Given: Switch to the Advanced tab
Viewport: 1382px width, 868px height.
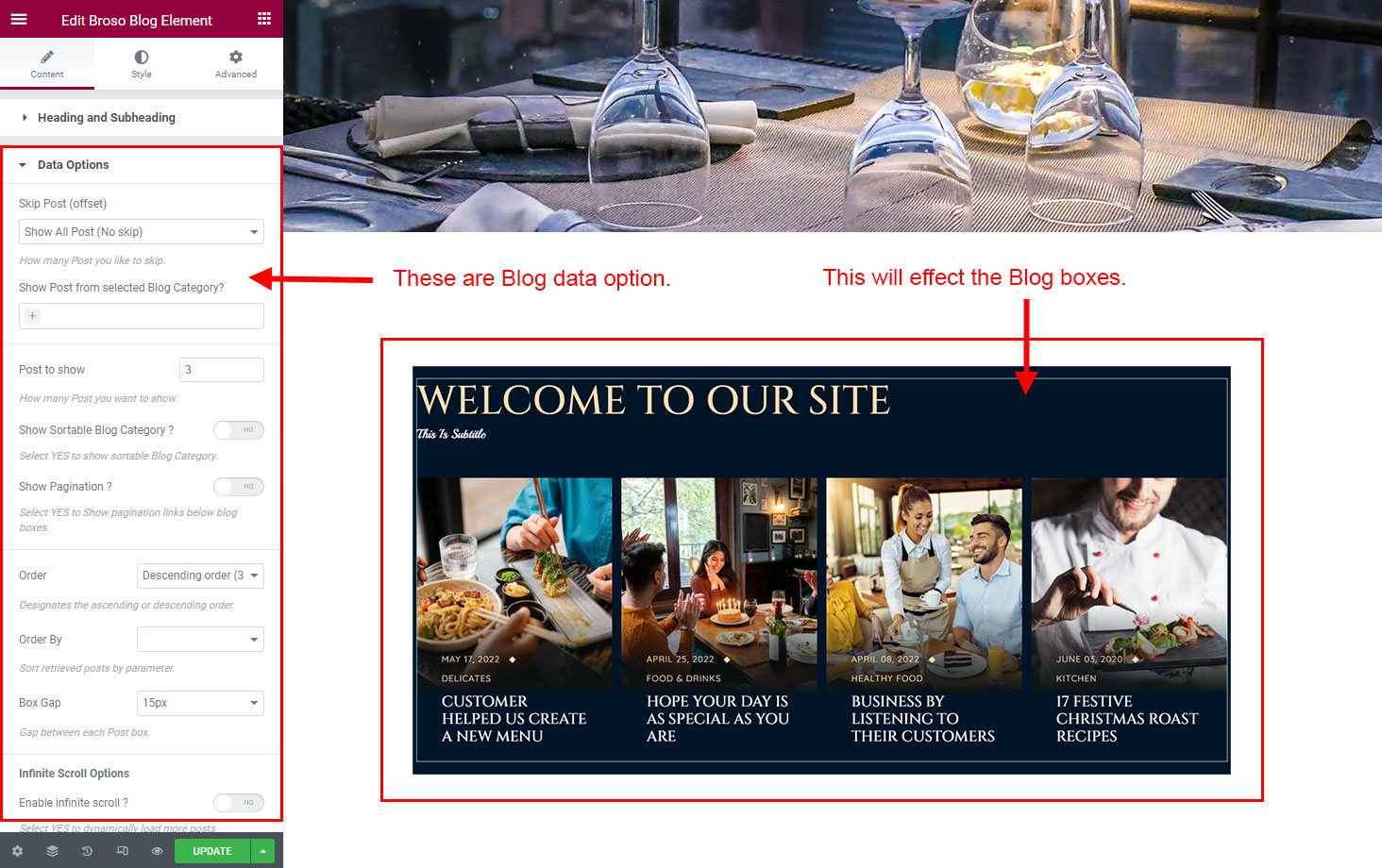Looking at the screenshot, I should pos(236,64).
